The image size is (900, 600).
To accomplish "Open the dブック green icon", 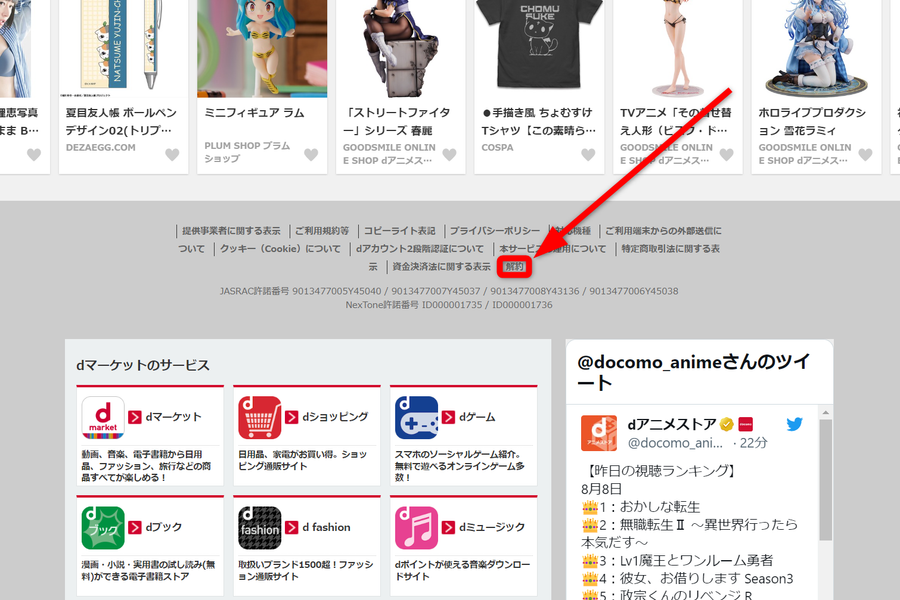I will click(103, 528).
